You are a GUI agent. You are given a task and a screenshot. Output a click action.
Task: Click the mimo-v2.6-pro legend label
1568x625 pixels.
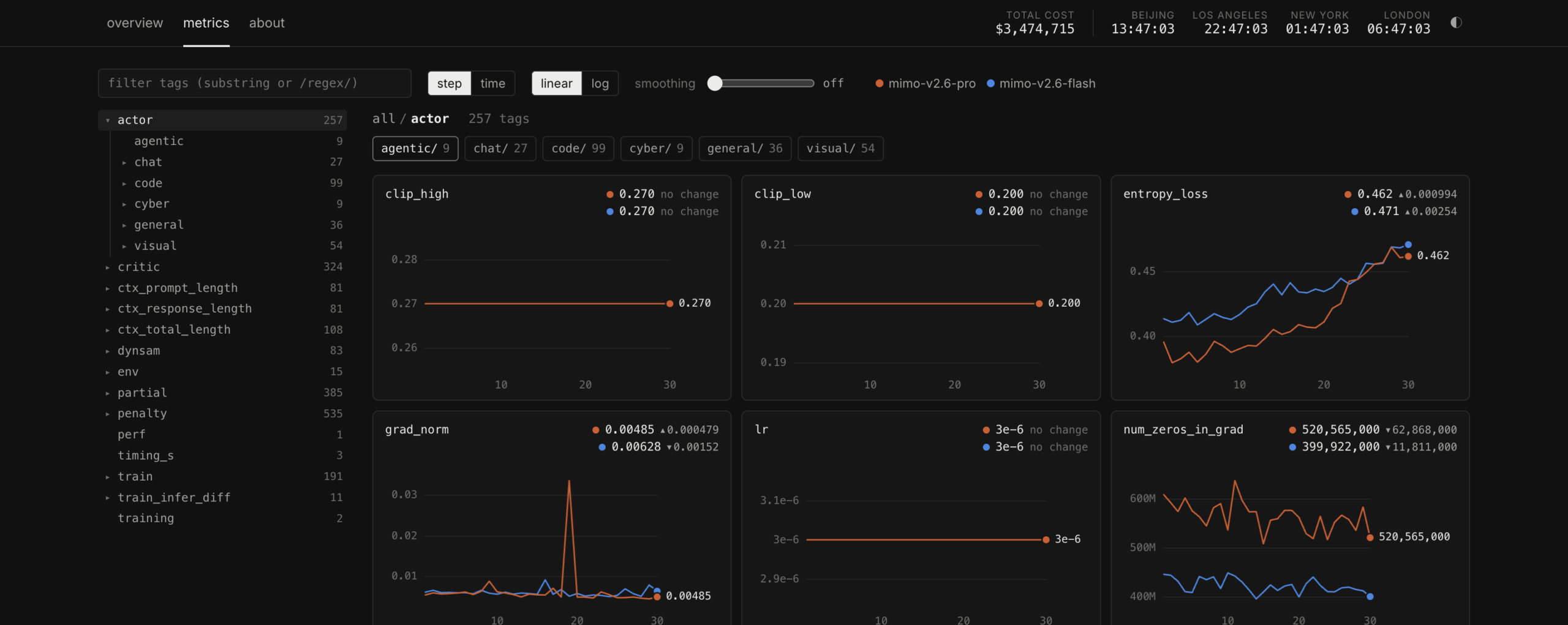coord(932,83)
